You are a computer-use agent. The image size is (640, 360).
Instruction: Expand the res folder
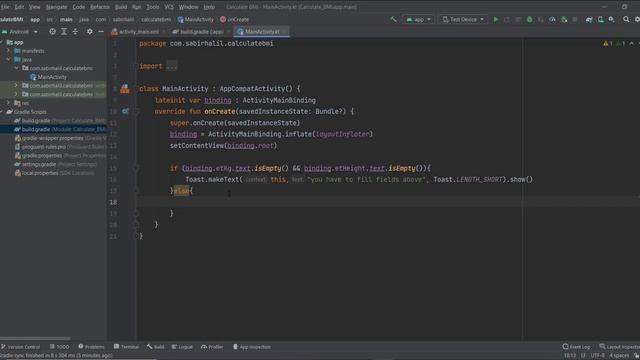pos(9,103)
